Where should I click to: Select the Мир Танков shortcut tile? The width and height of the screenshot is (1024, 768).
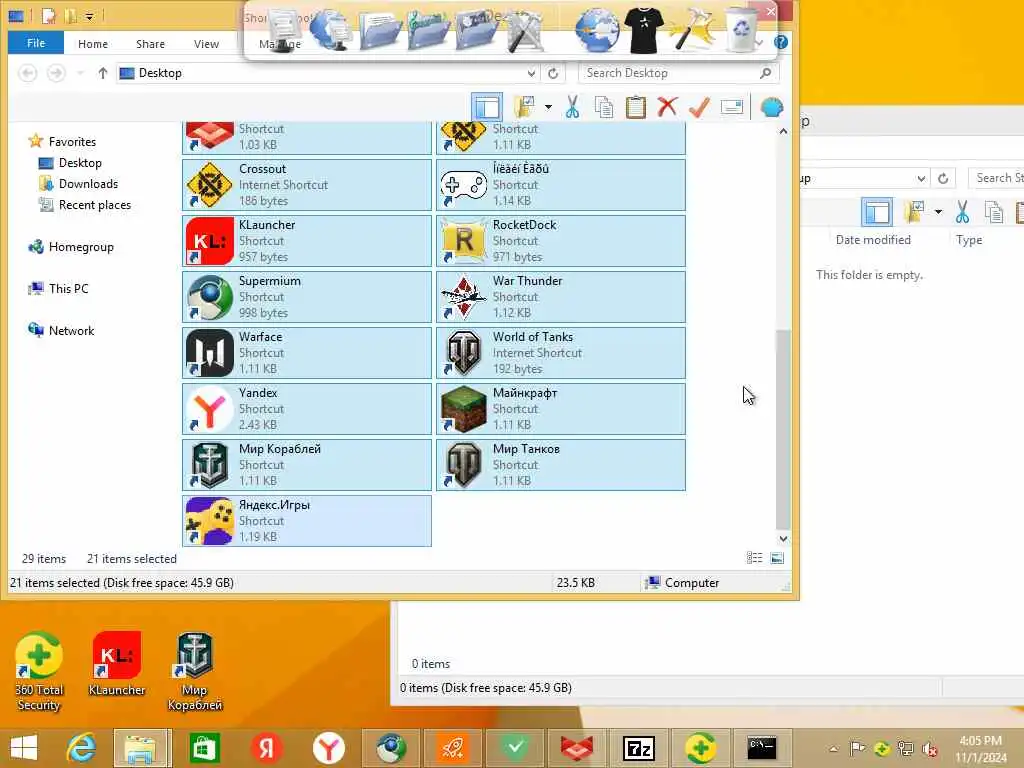(561, 465)
